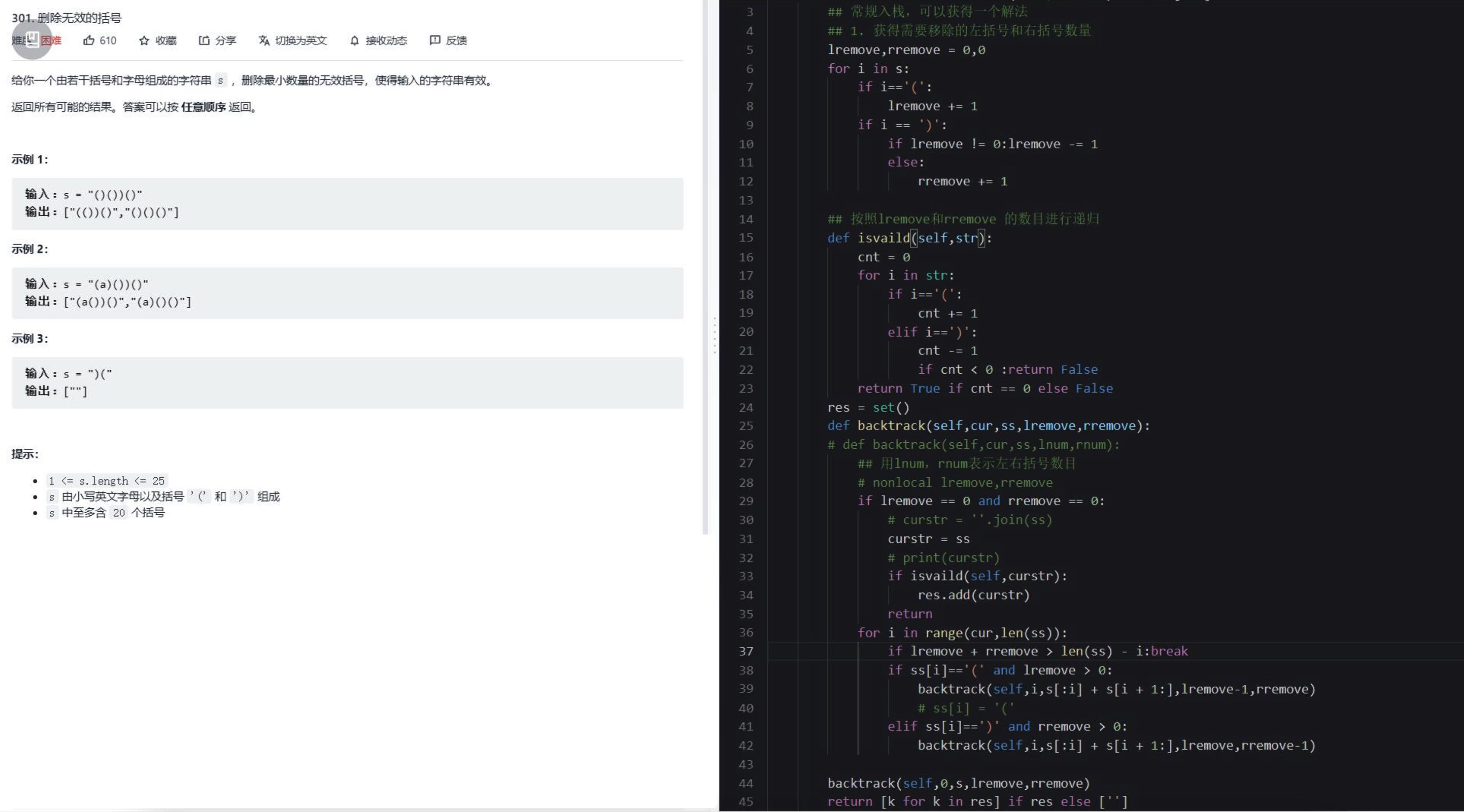Click the 'def backtrack(self,cur,ss,lremove,rremove):' line

989,426
